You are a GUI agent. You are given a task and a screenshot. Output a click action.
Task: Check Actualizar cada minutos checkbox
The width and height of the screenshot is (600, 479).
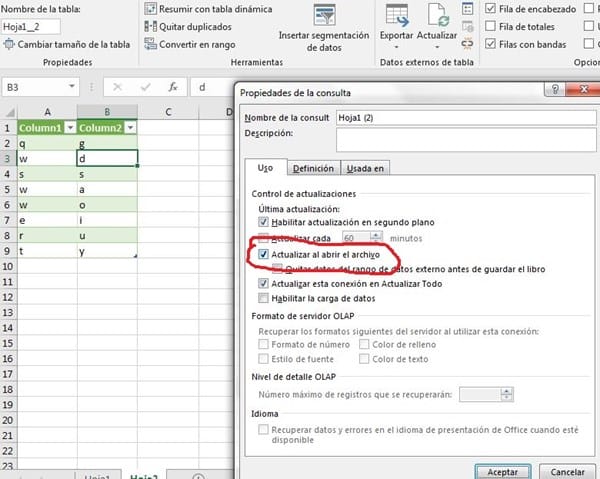coord(263,238)
